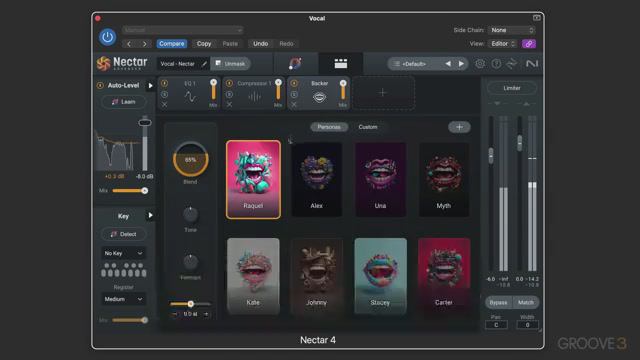Open the Default preset browser
Viewport: 640px width, 360px height.
pyautogui.click(x=414, y=64)
